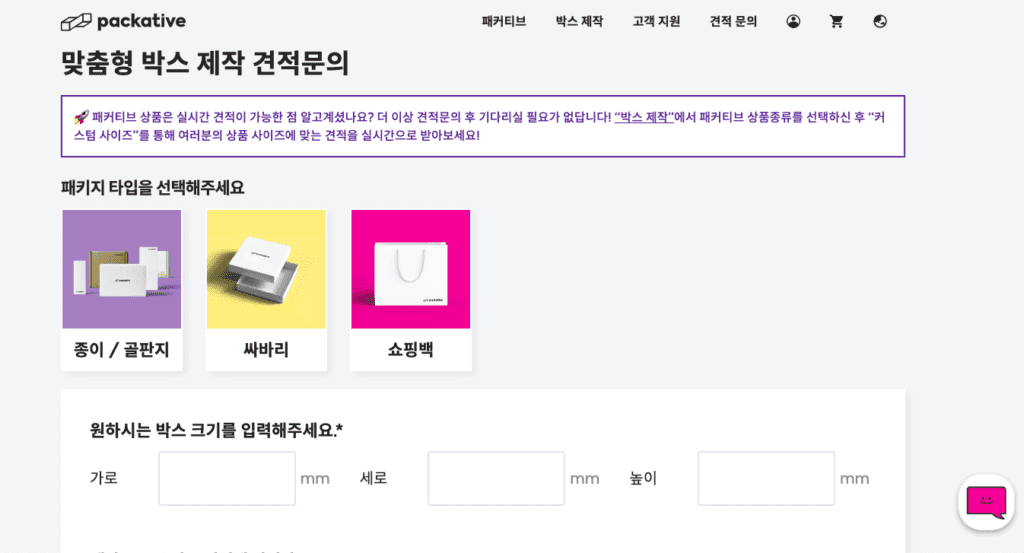Focus the 세로 length input field
The height and width of the screenshot is (553, 1024).
496,478
